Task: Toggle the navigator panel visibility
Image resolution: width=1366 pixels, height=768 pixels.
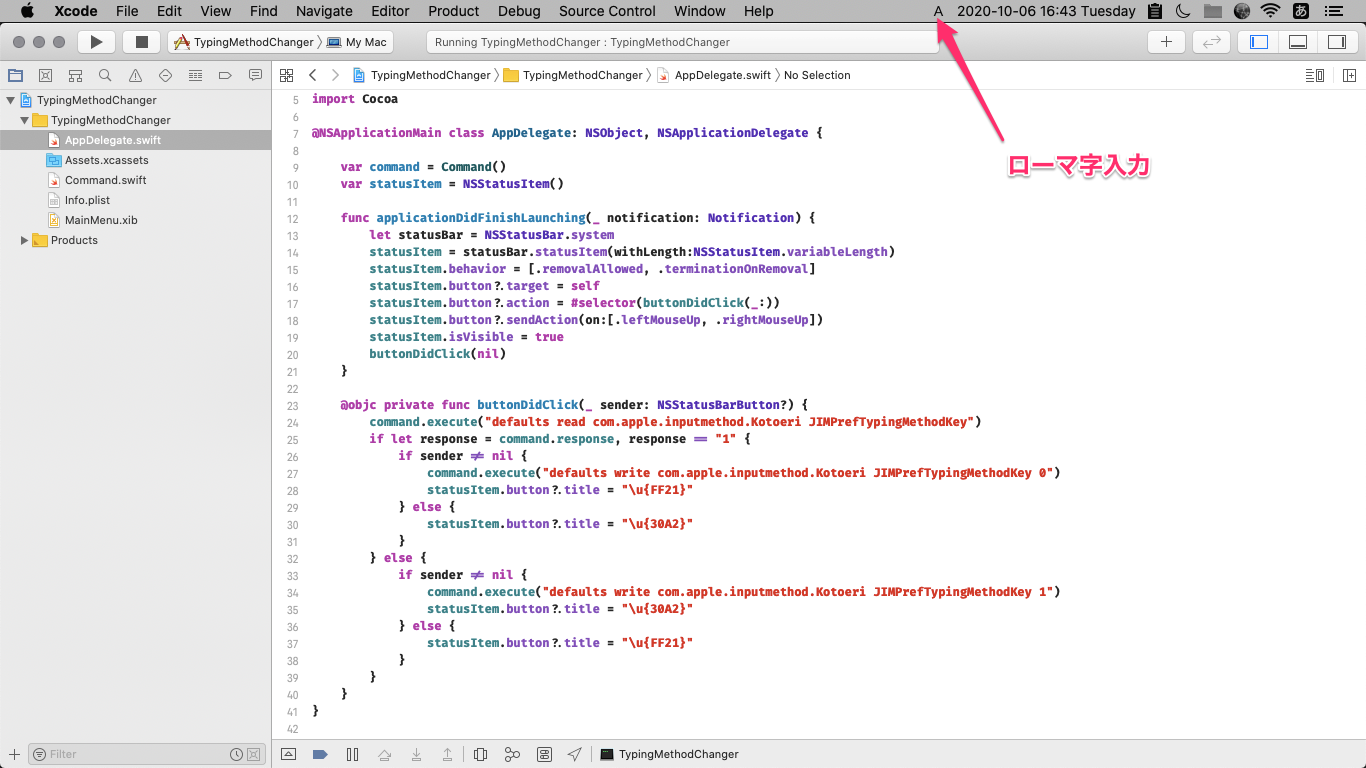Action: tap(1259, 42)
